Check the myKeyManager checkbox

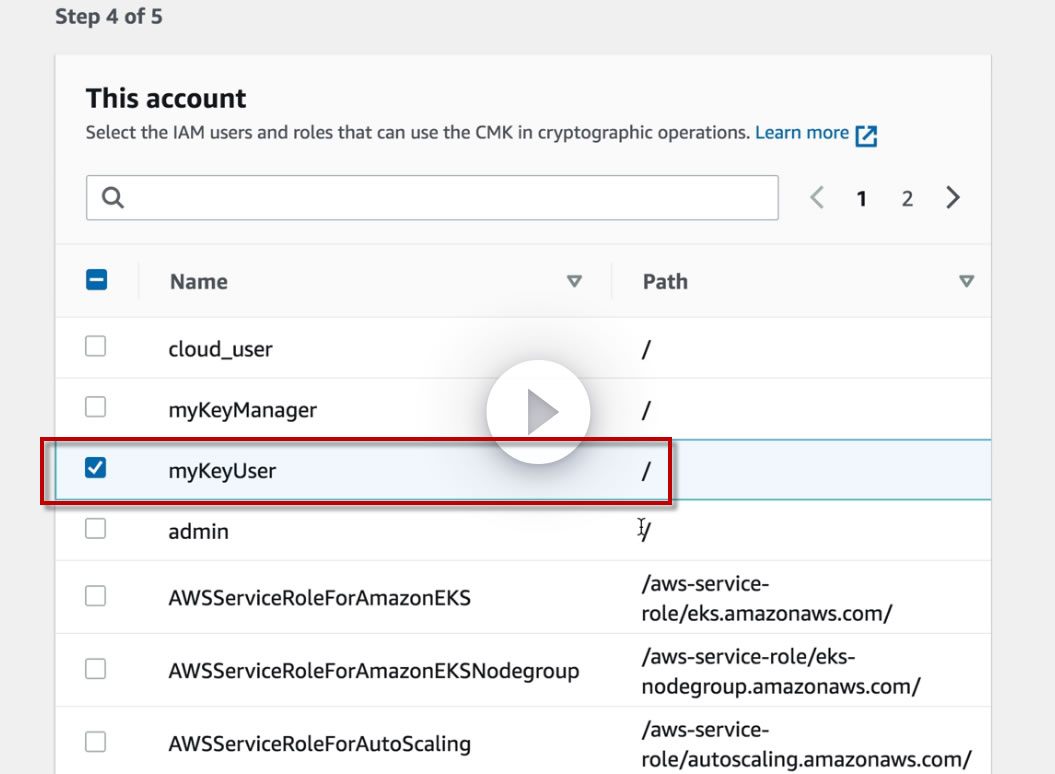(95, 407)
